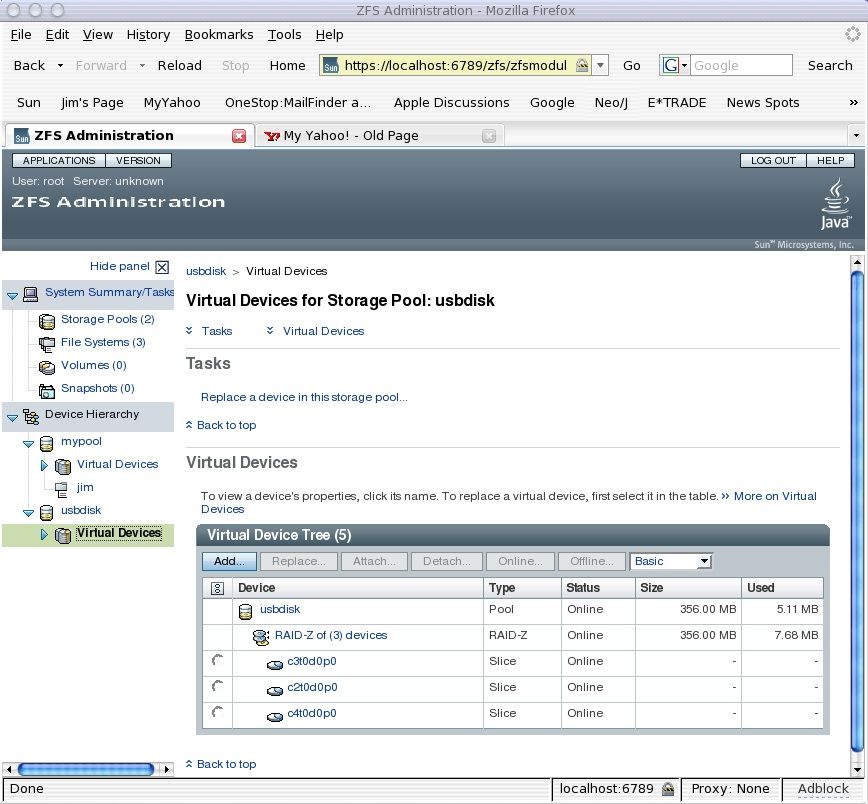Image resolution: width=868 pixels, height=804 pixels.
Task: Open the Bookmarks menu
Action: coord(218,35)
